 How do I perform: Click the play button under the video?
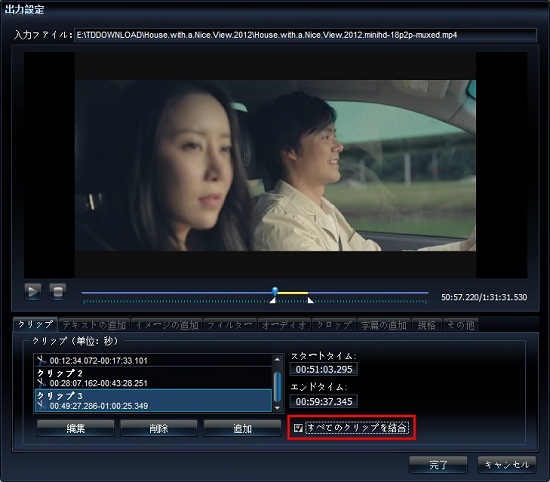(33, 292)
